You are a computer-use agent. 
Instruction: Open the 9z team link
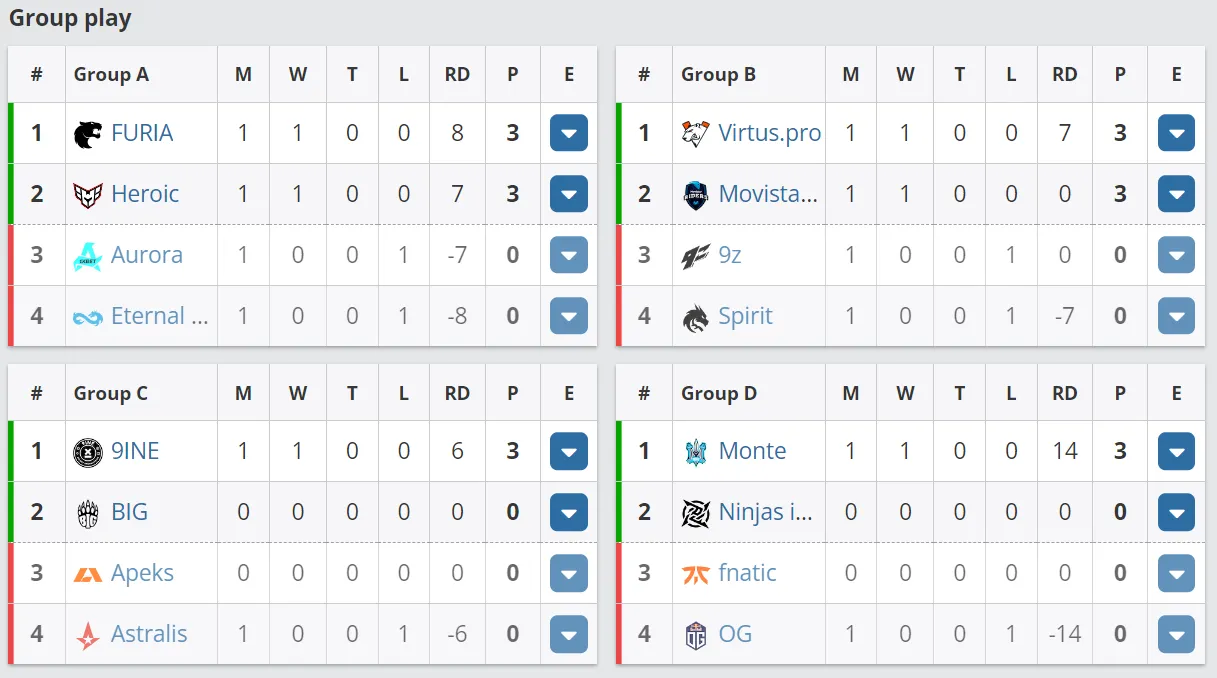pyautogui.click(x=730, y=255)
